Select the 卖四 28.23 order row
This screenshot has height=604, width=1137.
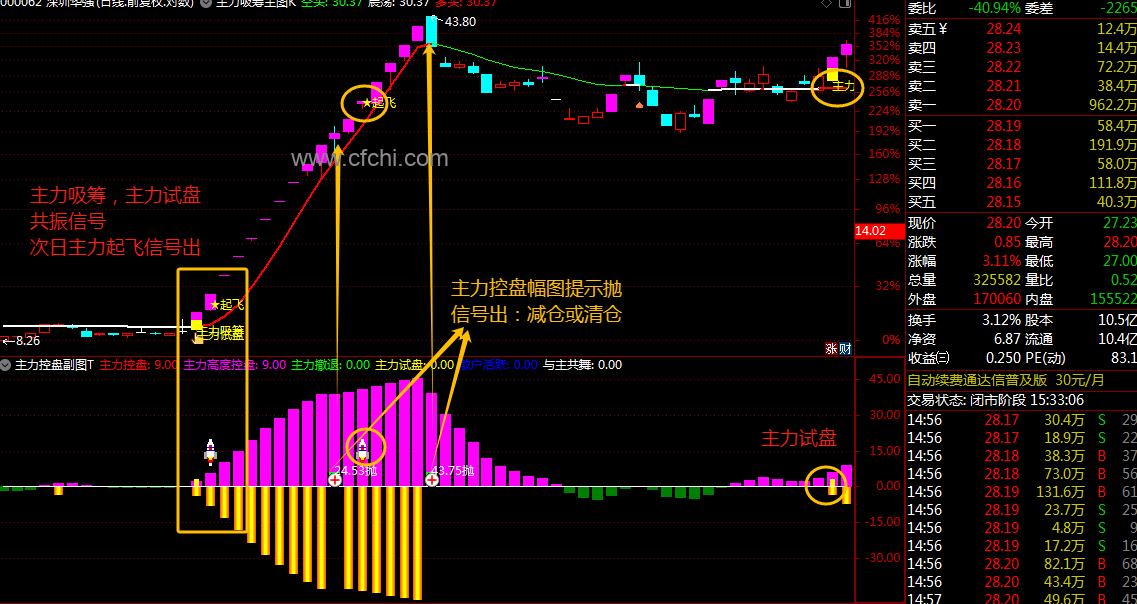1022,48
